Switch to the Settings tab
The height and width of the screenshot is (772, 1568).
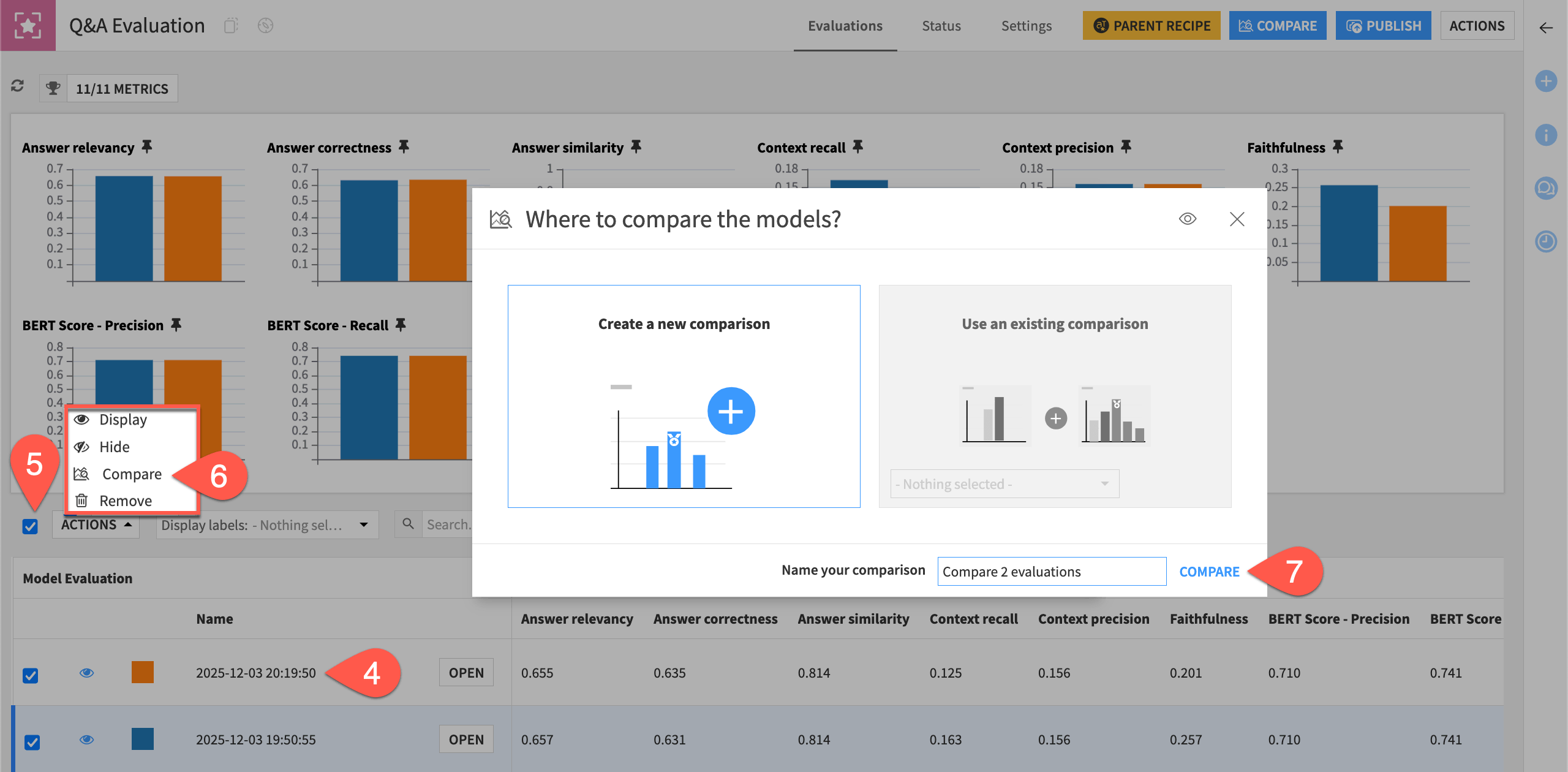pos(1027,26)
